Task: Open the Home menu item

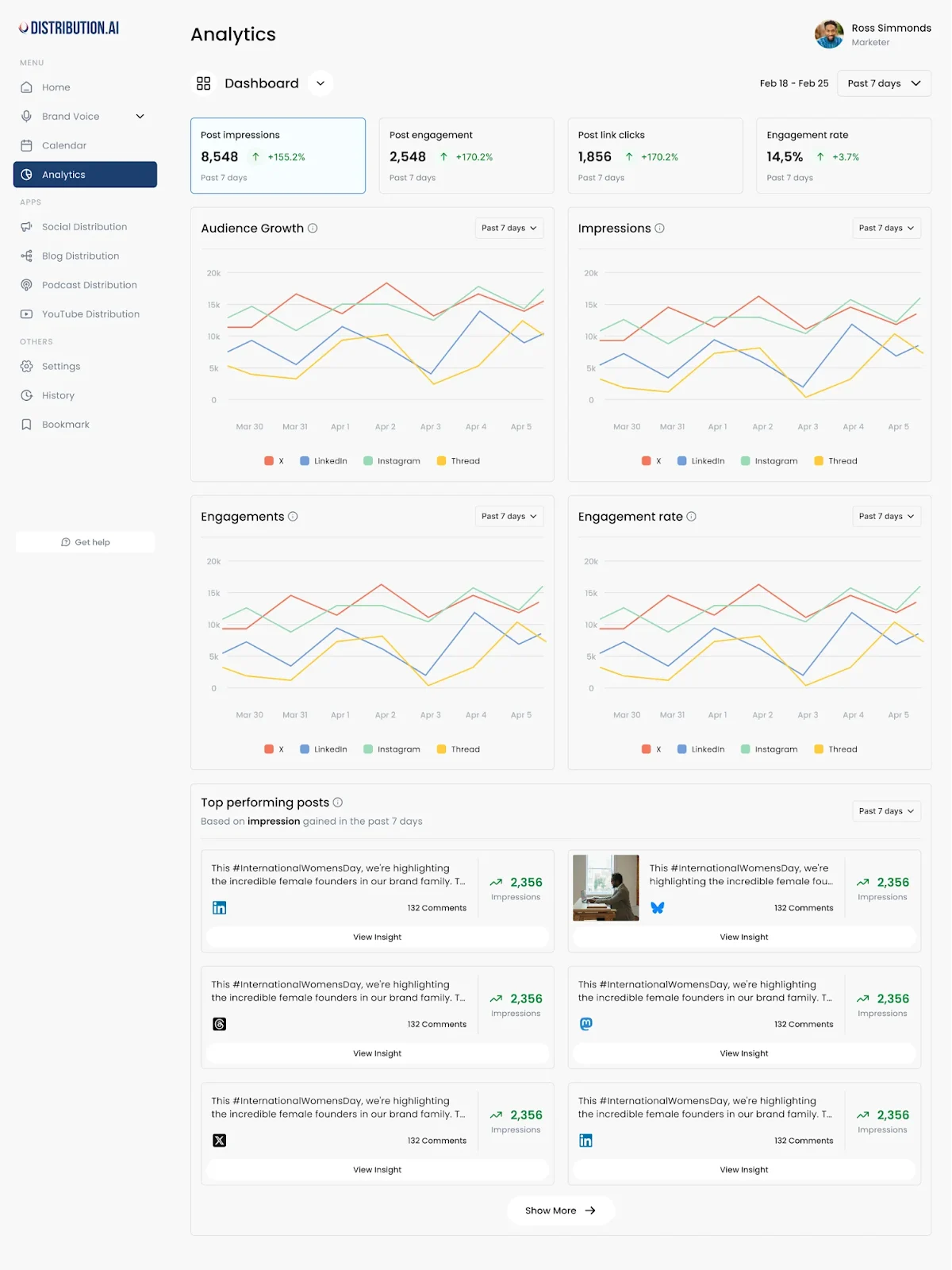Action: pyautogui.click(x=85, y=87)
